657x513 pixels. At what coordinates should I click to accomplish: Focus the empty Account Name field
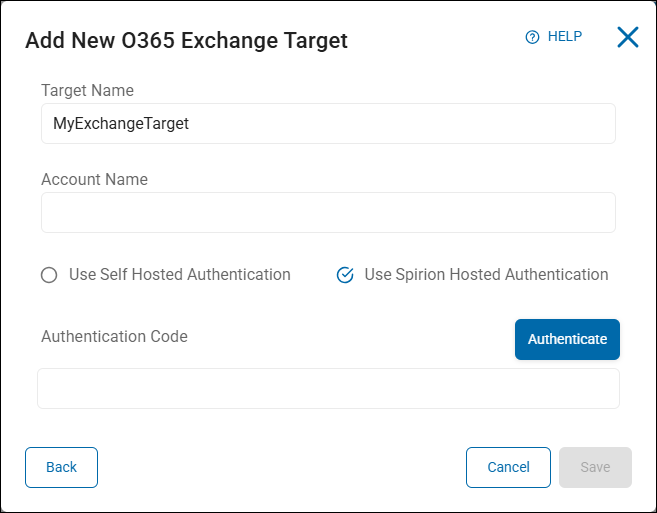(328, 213)
